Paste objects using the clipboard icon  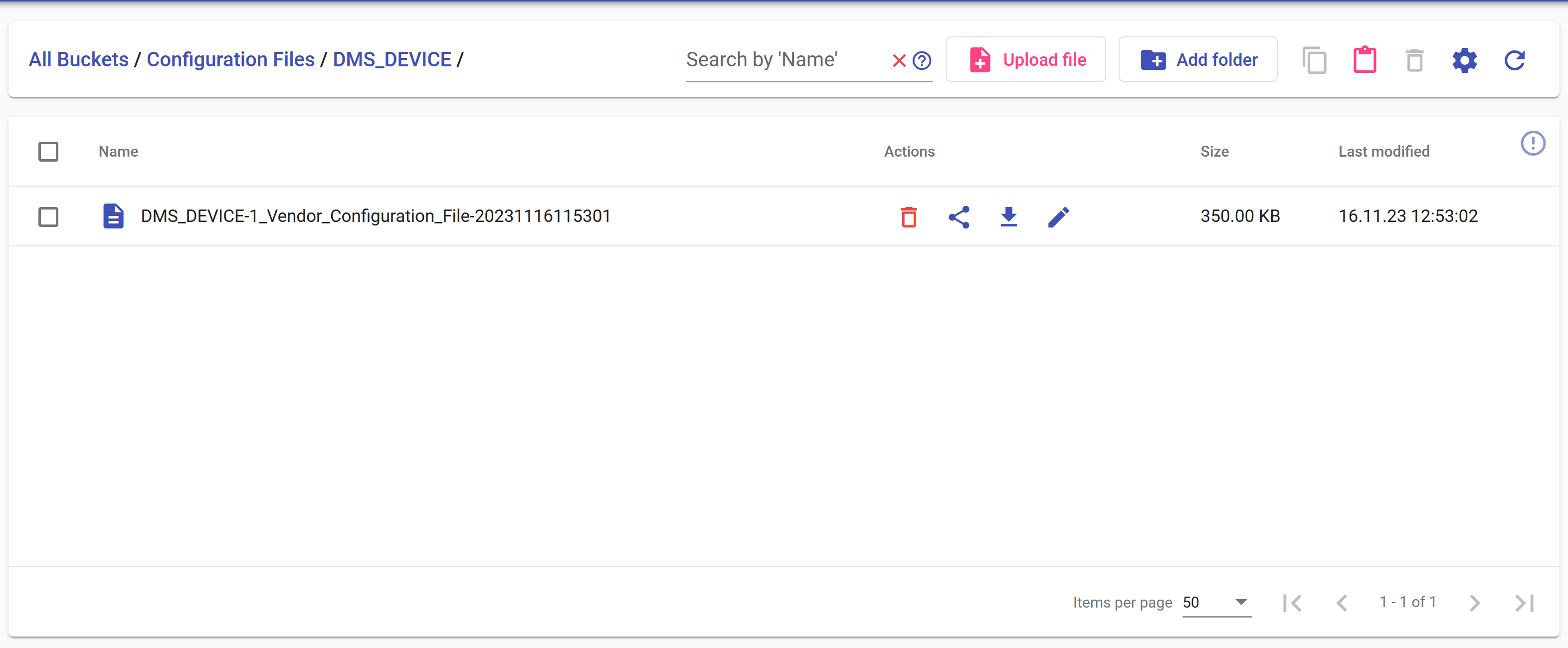point(1365,60)
